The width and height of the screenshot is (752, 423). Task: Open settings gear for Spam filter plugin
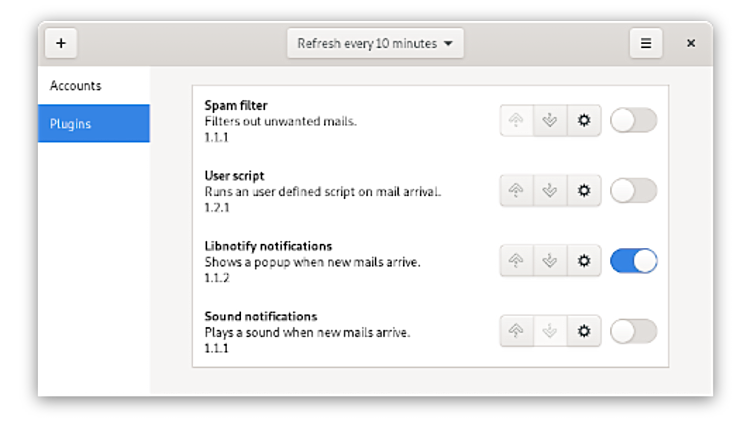(x=584, y=121)
